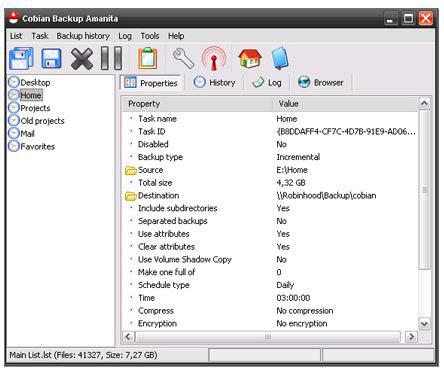Select the Home task in list
This screenshot has height=377, width=444.
pyautogui.click(x=31, y=95)
